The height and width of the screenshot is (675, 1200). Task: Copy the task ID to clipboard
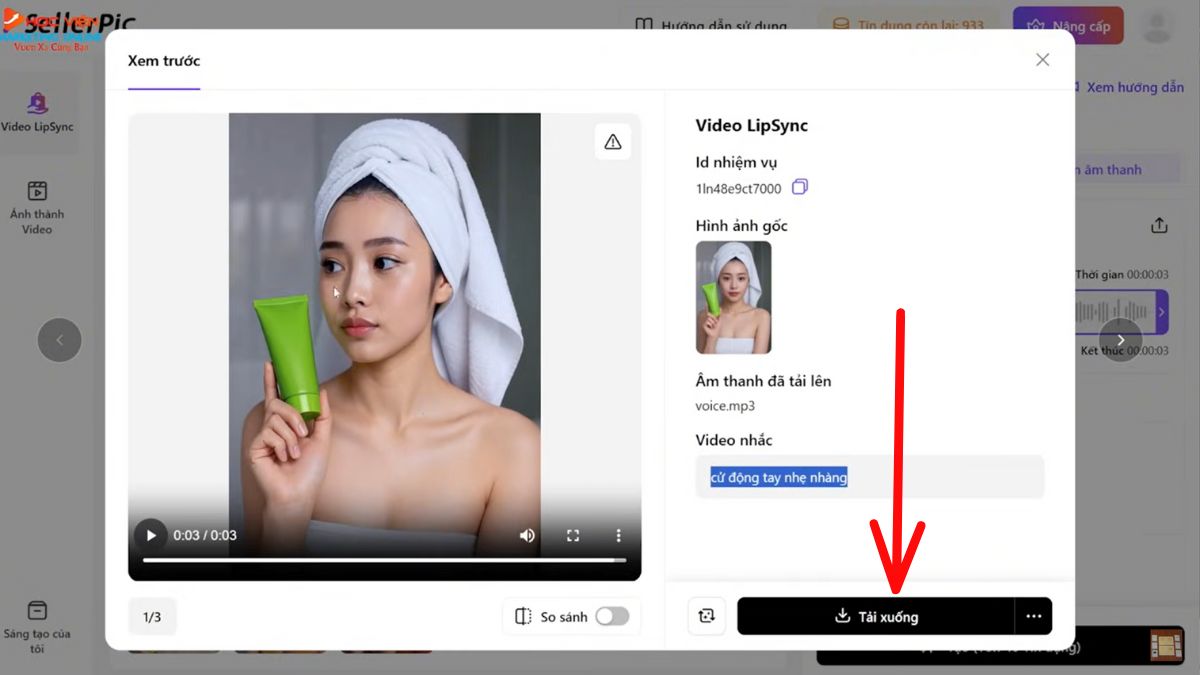(x=800, y=188)
